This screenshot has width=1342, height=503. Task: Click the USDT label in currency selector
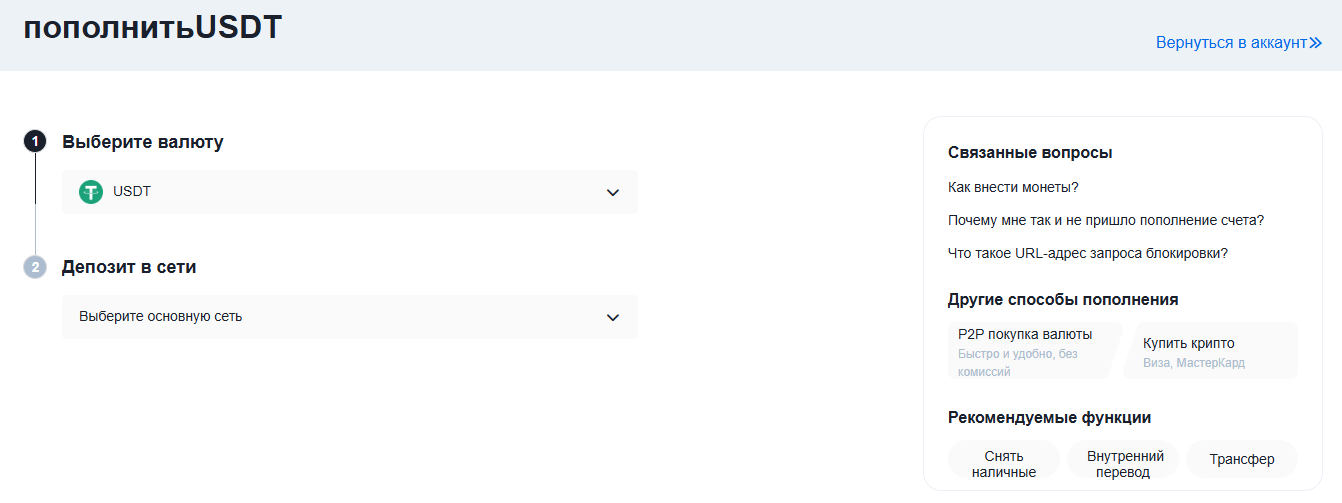click(132, 192)
